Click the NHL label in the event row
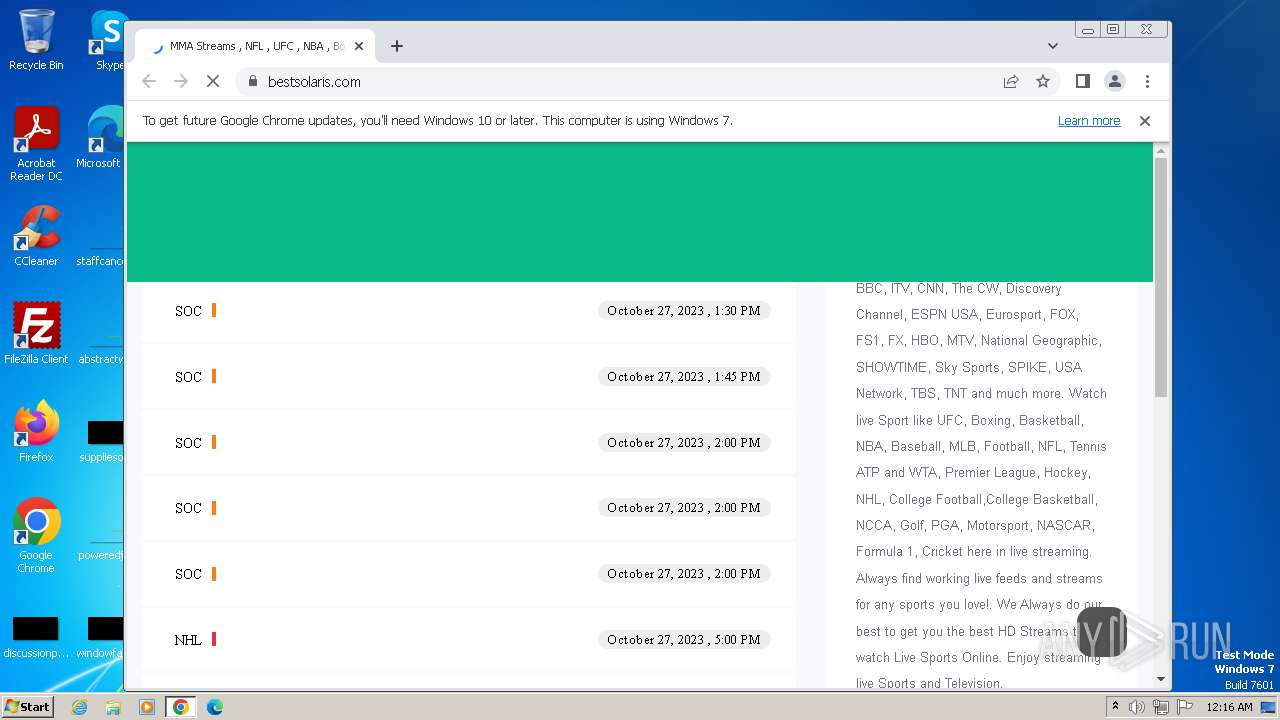 (188, 640)
